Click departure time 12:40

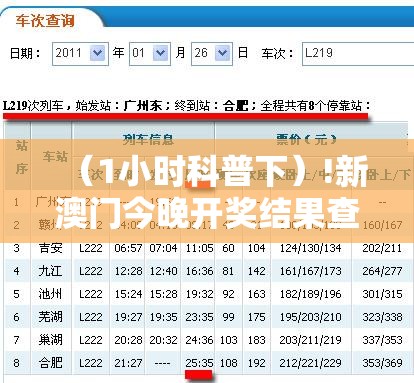tap(163, 271)
